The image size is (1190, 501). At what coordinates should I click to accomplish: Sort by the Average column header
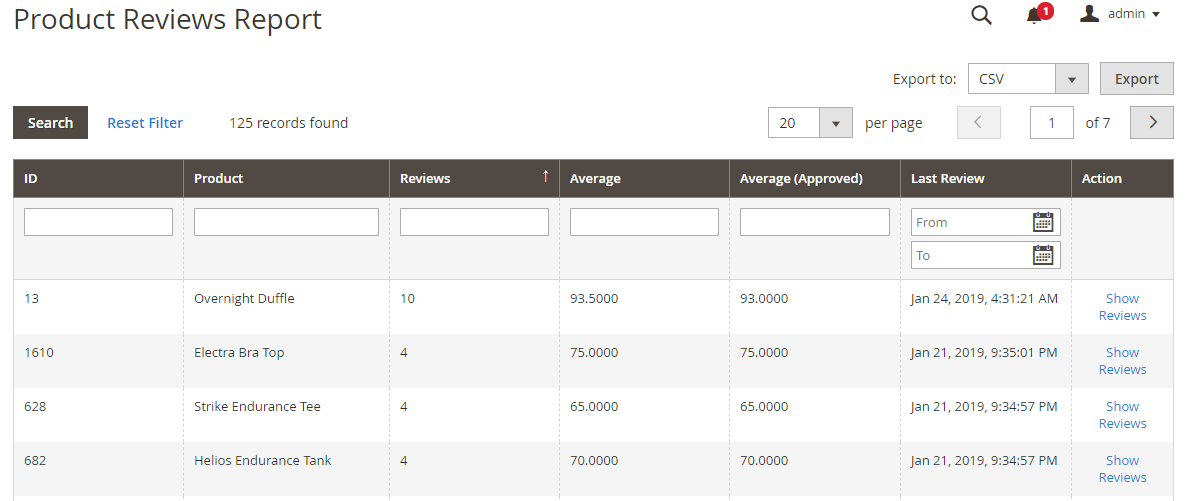coord(595,178)
